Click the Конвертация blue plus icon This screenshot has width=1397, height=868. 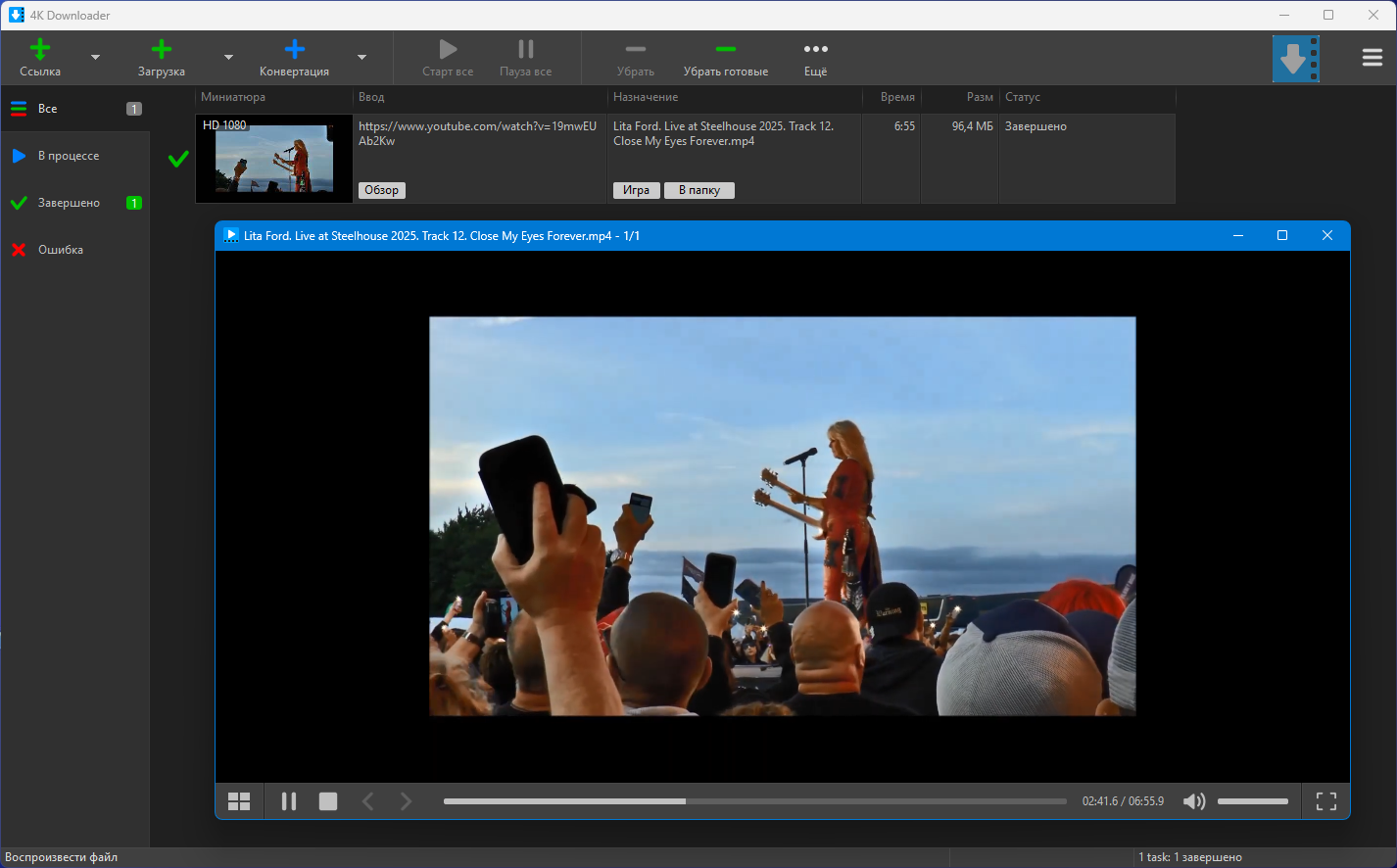coord(294,50)
